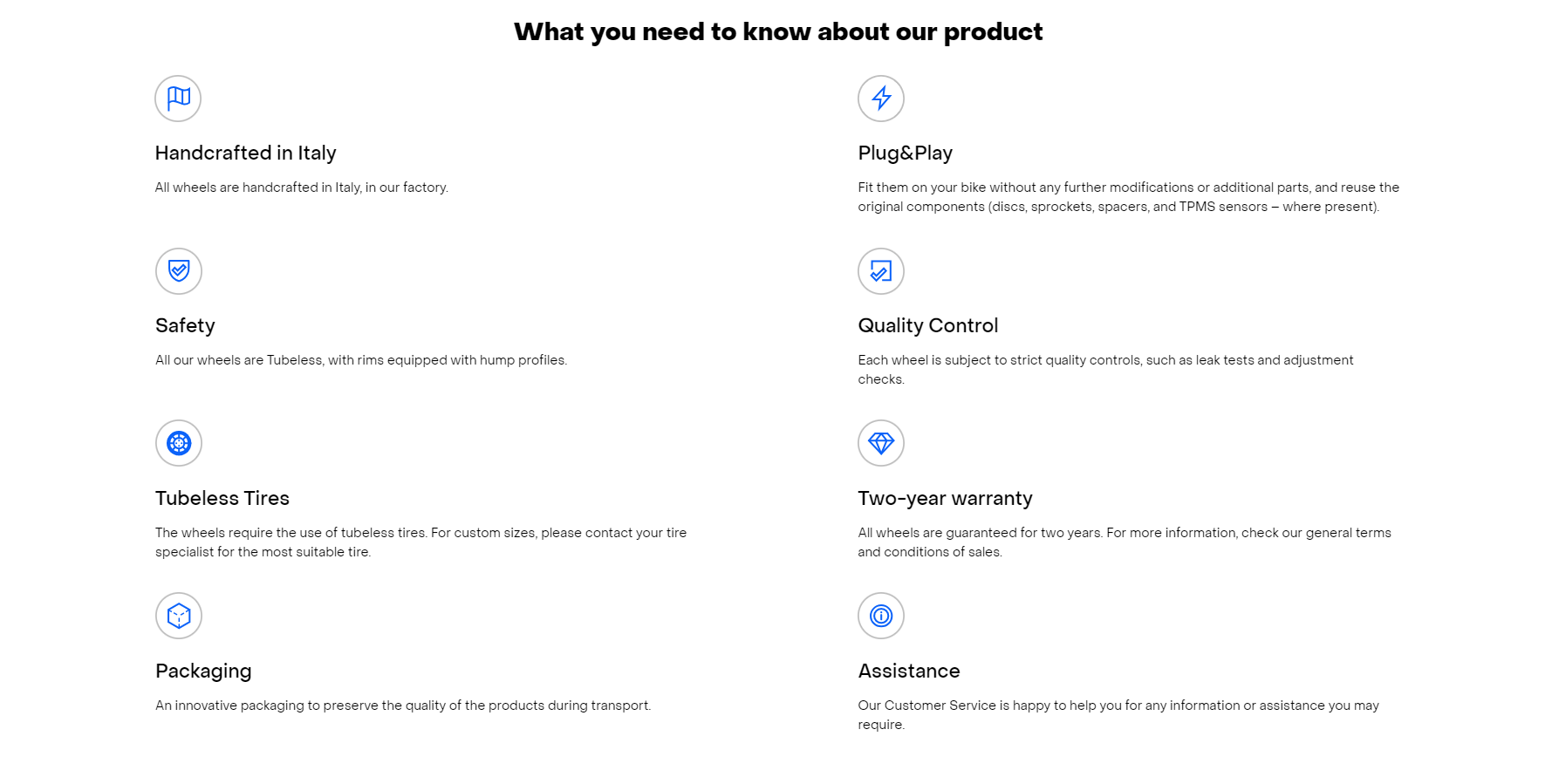Click the flag icon above Handcrafted in Italy

178,98
